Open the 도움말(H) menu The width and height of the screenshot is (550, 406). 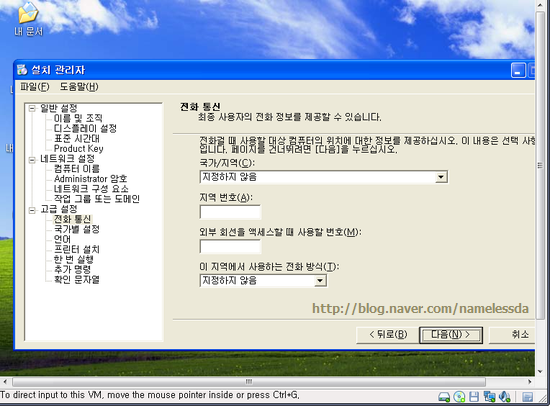click(79, 87)
